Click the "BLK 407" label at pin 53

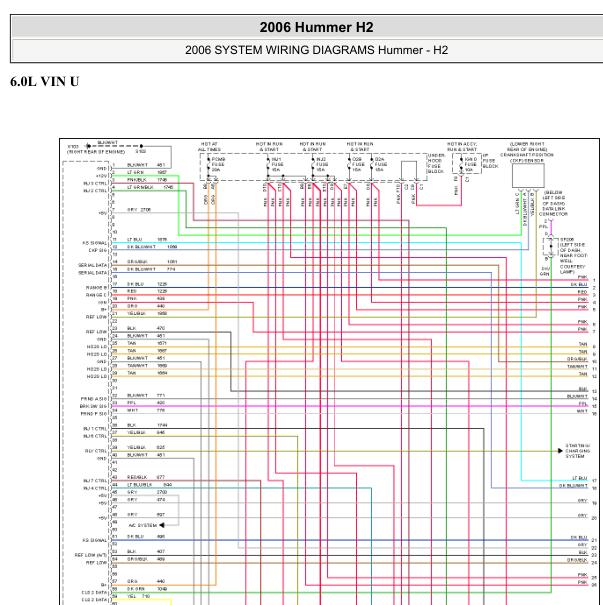[x=146, y=552]
